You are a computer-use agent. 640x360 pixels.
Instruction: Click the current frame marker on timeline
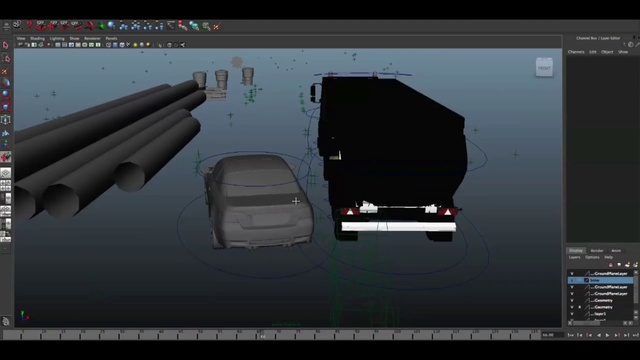(262, 336)
